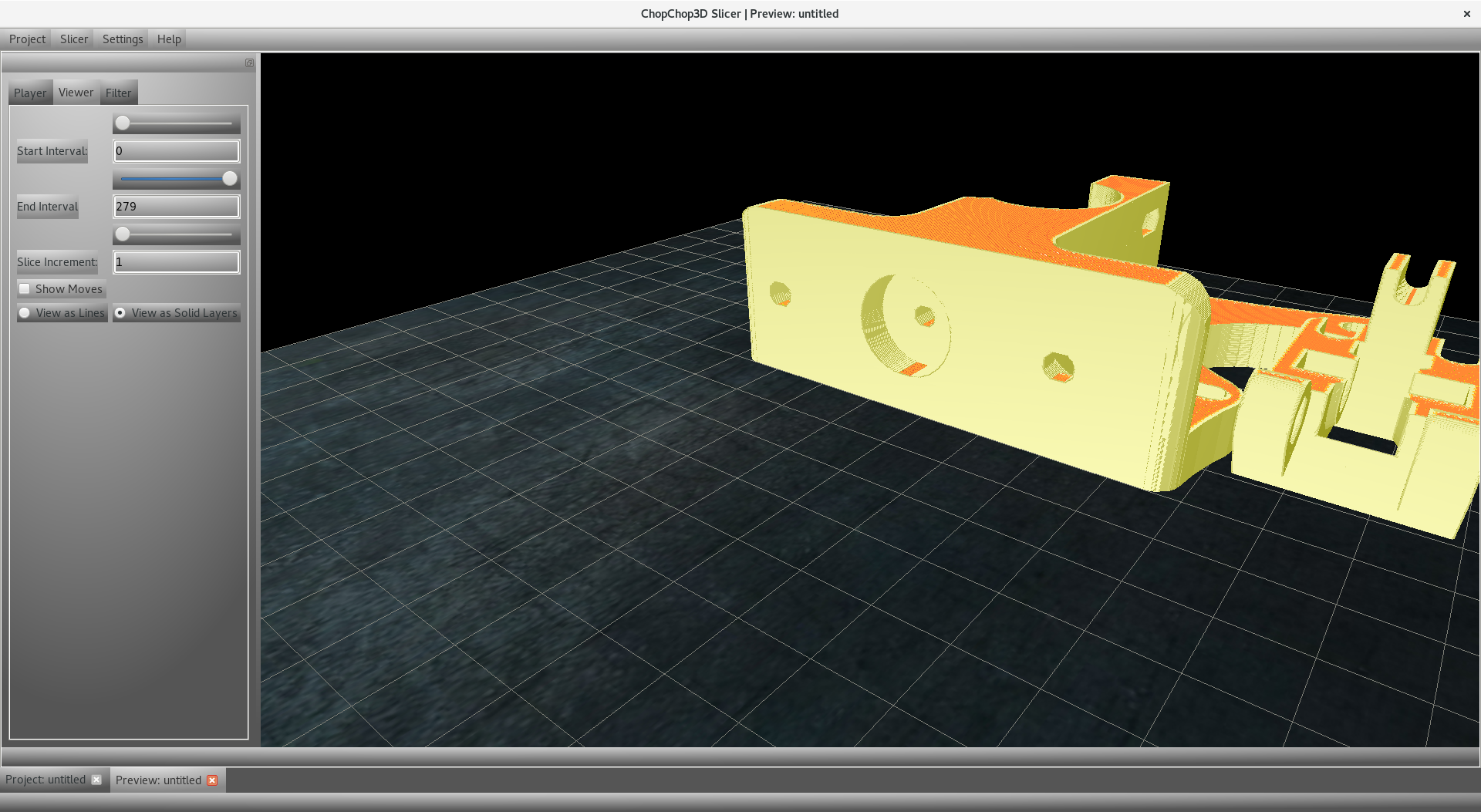Close the Preview: untitled tab
This screenshot has width=1481, height=812.
pos(212,780)
